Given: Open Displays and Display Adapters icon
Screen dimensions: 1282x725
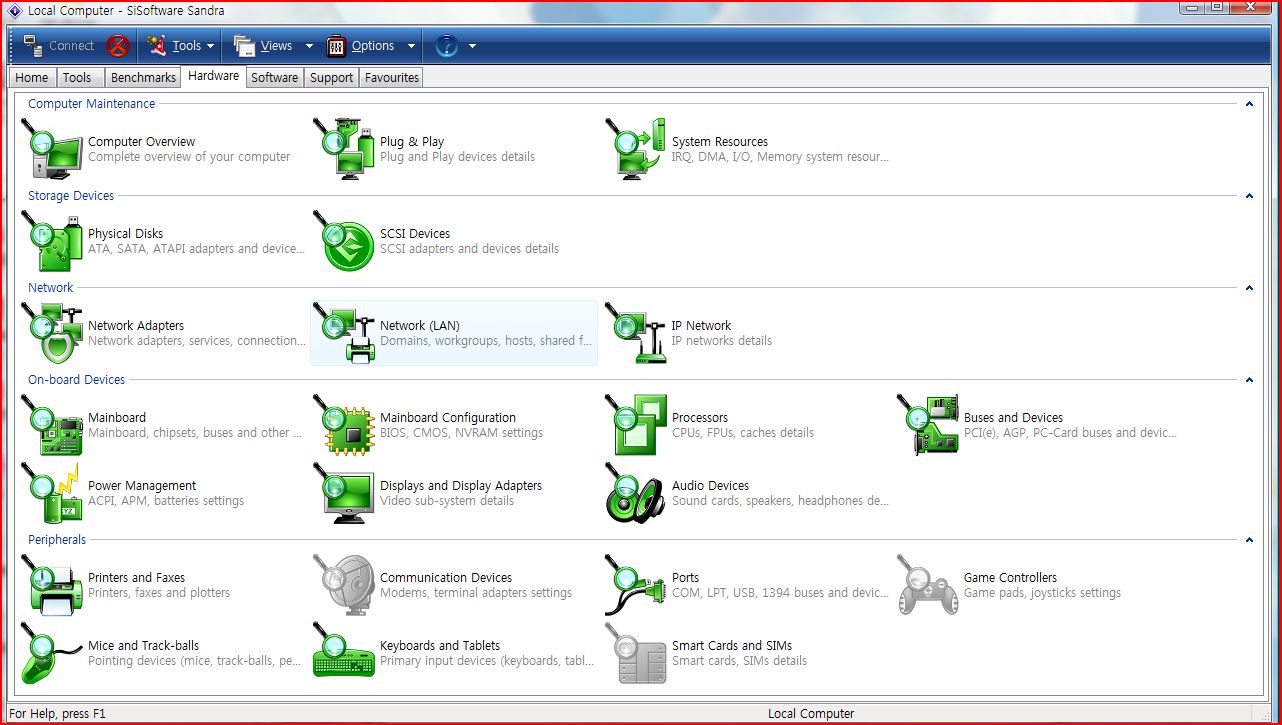Looking at the screenshot, I should coord(344,493).
